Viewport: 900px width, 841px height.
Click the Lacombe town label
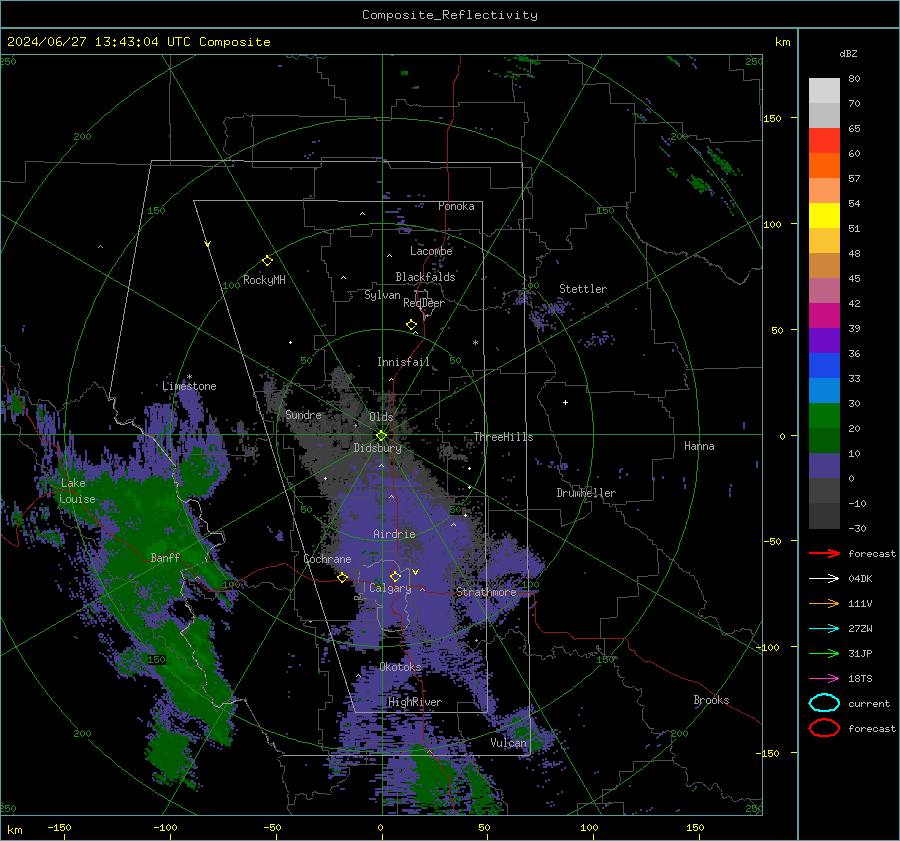point(431,251)
